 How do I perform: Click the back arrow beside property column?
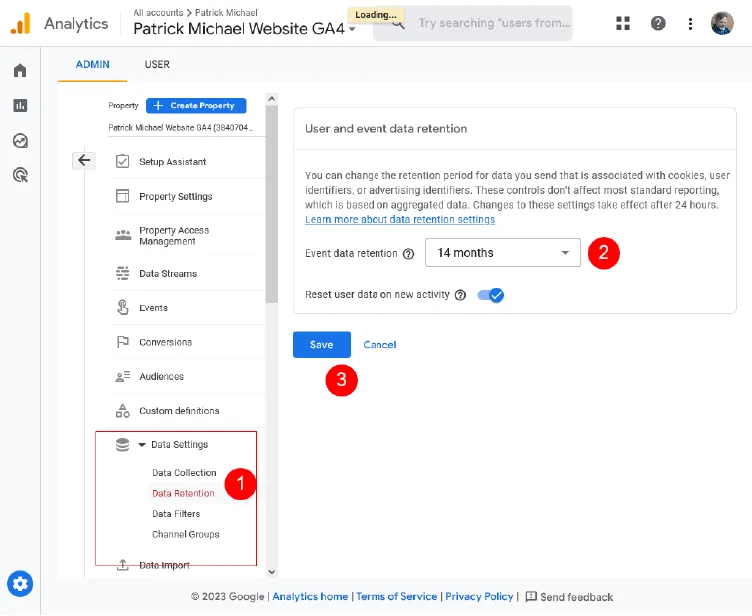click(x=84, y=160)
